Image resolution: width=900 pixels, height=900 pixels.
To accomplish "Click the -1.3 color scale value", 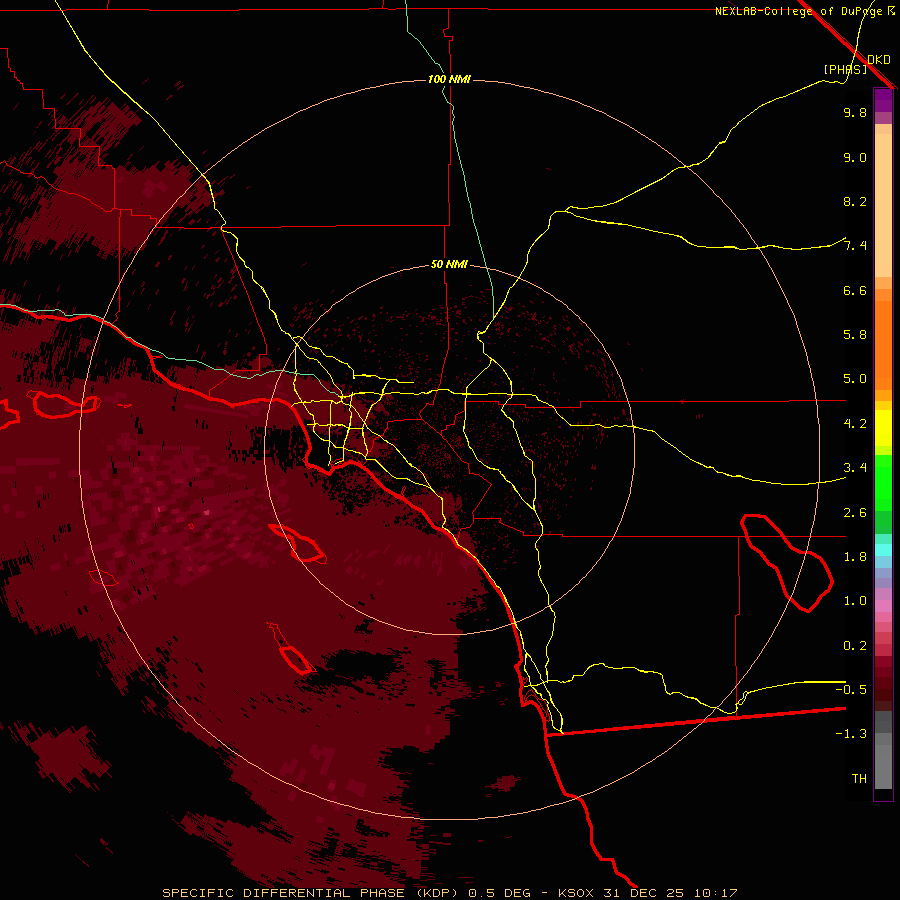I will click(851, 734).
